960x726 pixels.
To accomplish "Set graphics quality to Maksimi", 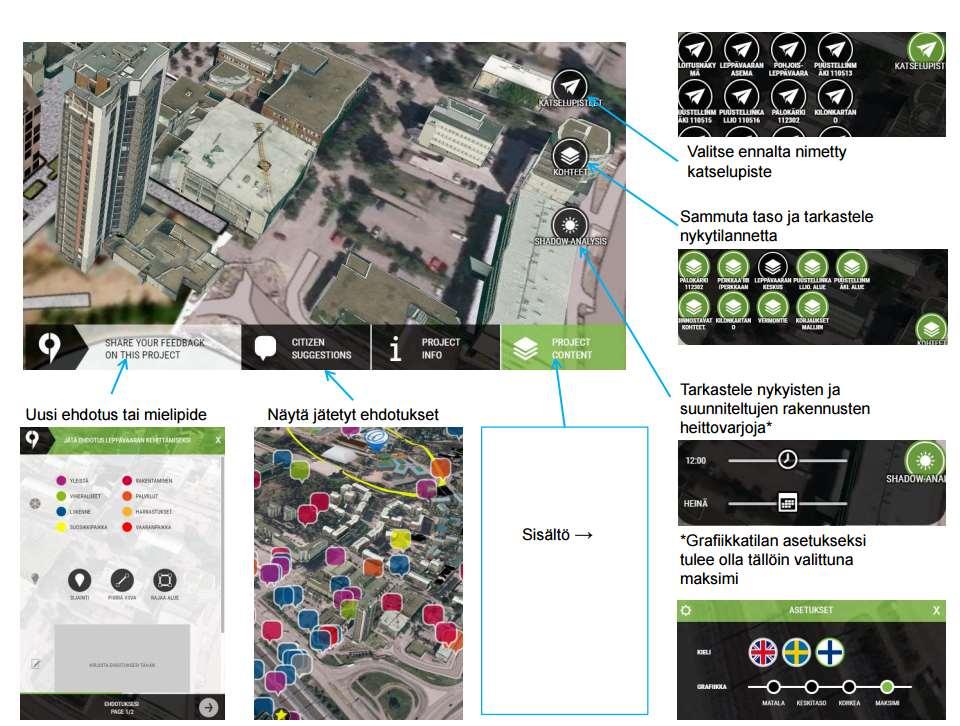I will (x=887, y=686).
